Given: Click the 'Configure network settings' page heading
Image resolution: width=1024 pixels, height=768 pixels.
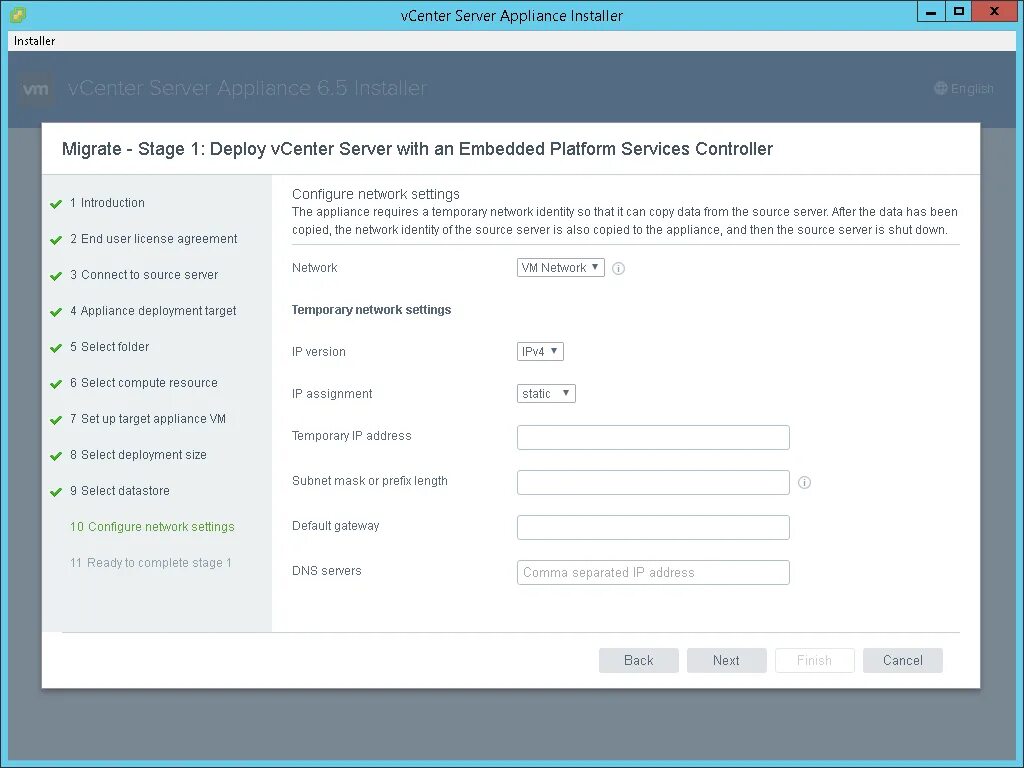Looking at the screenshot, I should click(376, 194).
